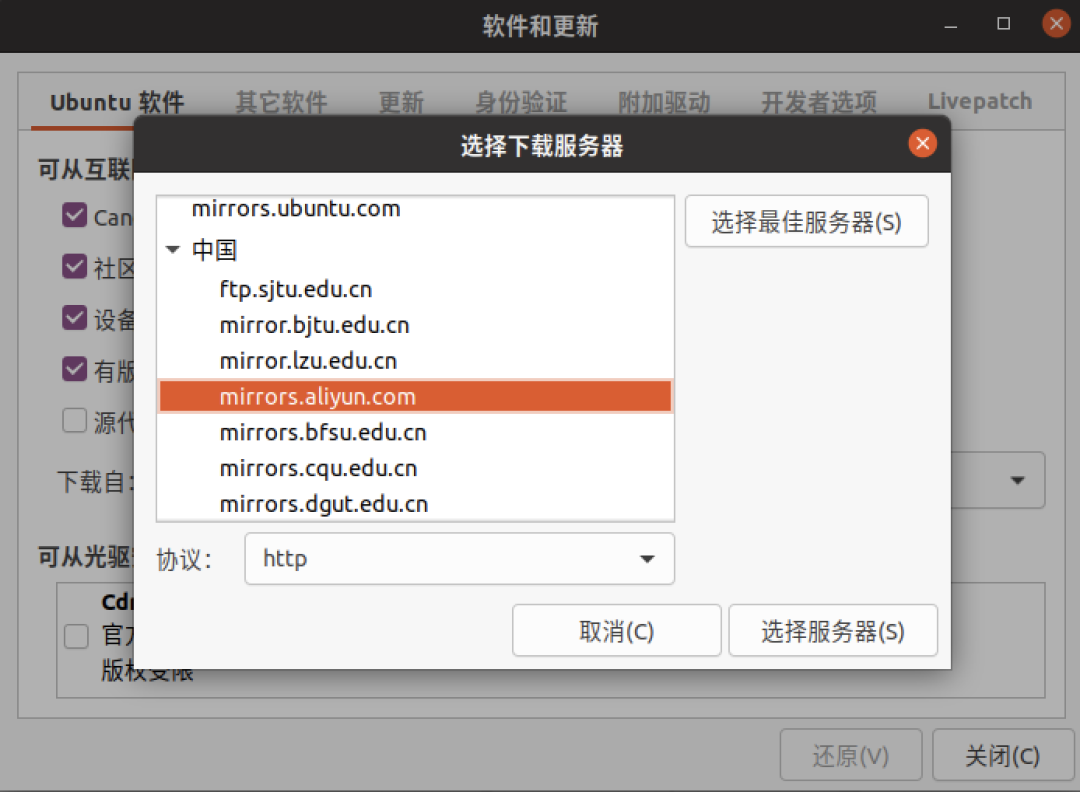Switch to 附加驱动 tab
The image size is (1080, 792).
664,103
